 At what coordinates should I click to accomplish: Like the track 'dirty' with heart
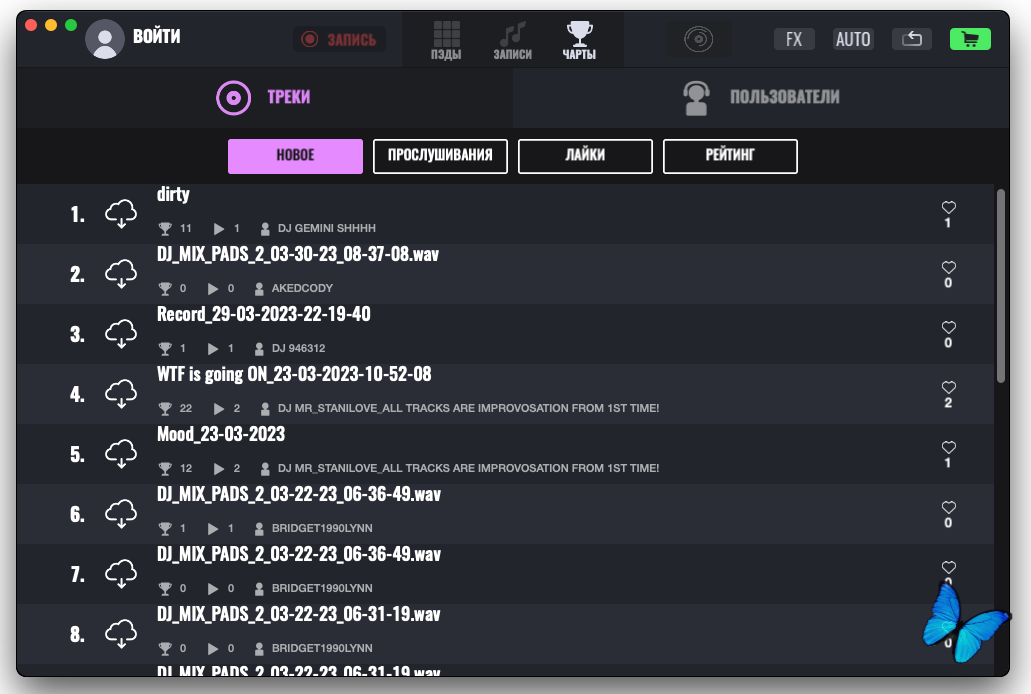(x=948, y=208)
